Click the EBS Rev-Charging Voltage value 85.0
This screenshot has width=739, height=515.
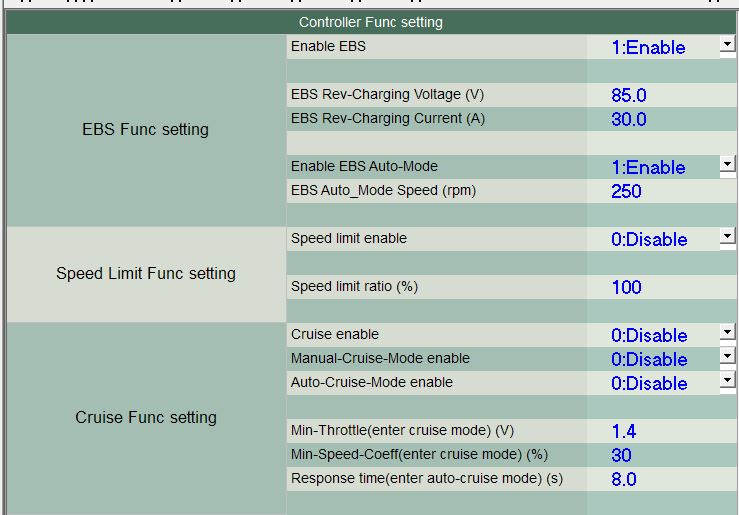[x=629, y=95]
